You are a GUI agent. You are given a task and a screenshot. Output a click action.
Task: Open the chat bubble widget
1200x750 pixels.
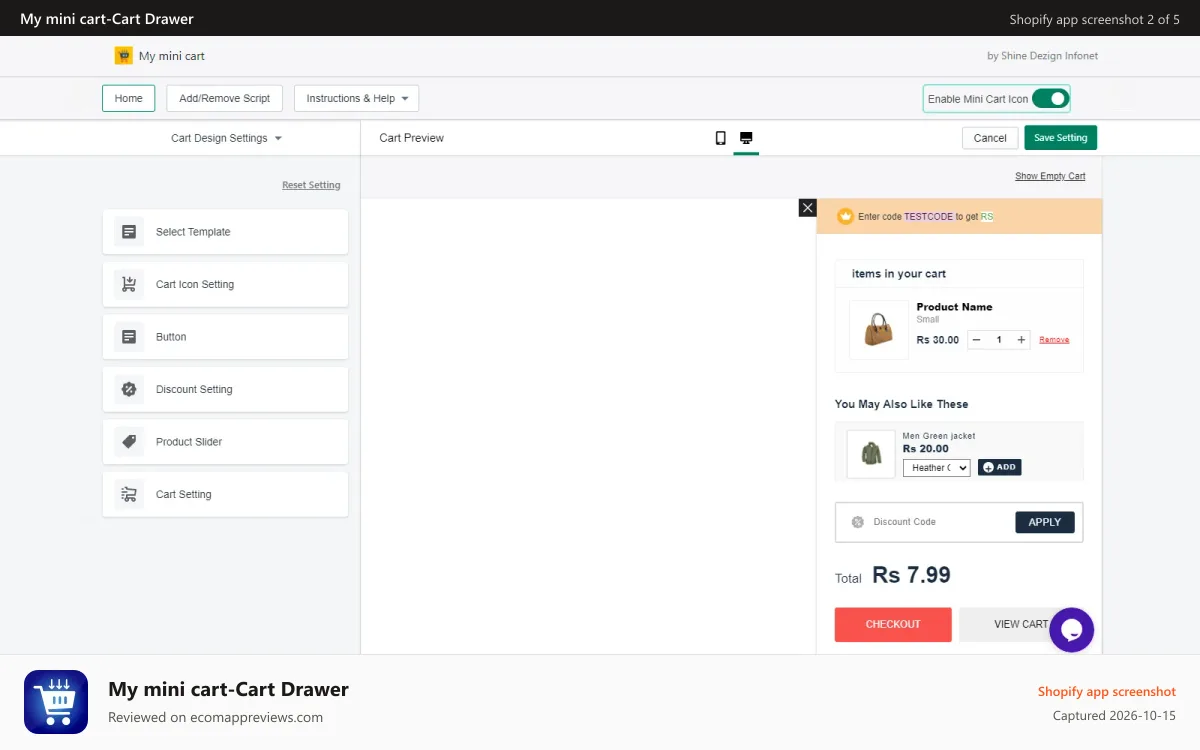1071,630
